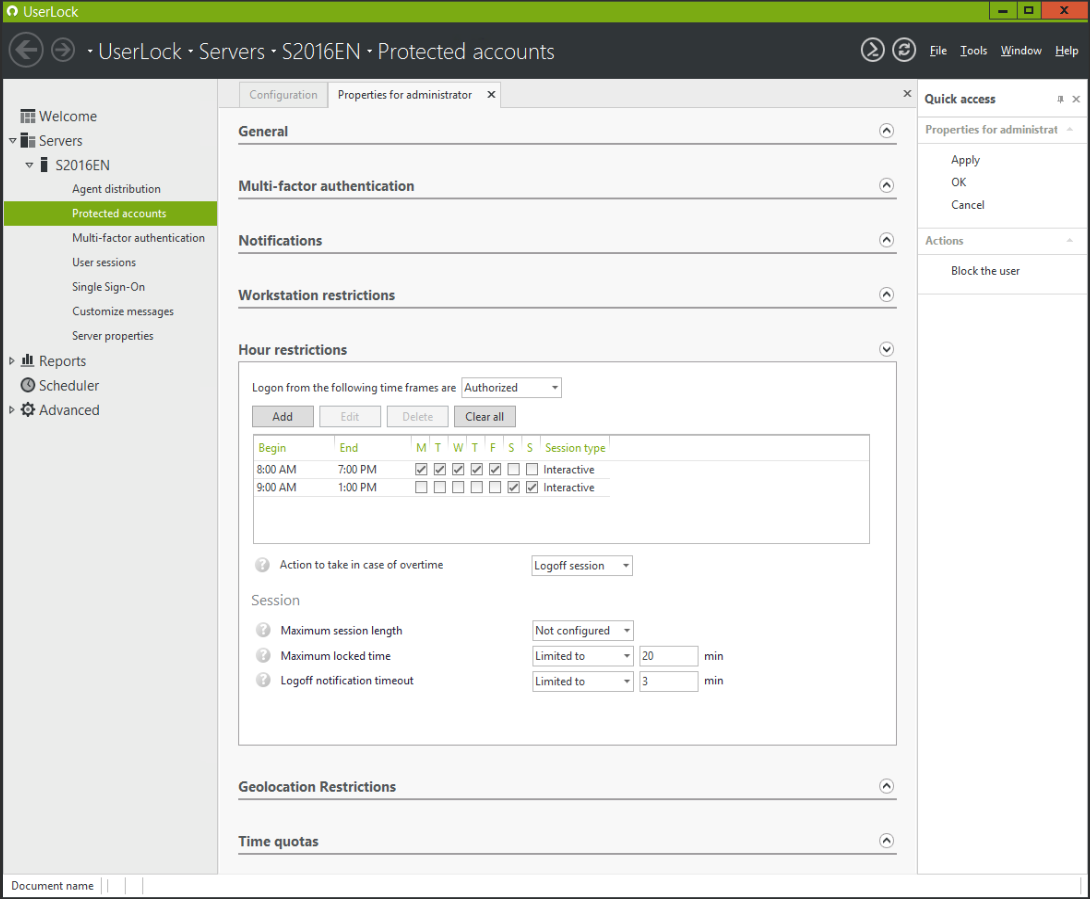Screen dimensions: 1090x899
Task: Select Agent distribution in sidebar
Action: click(x=116, y=188)
